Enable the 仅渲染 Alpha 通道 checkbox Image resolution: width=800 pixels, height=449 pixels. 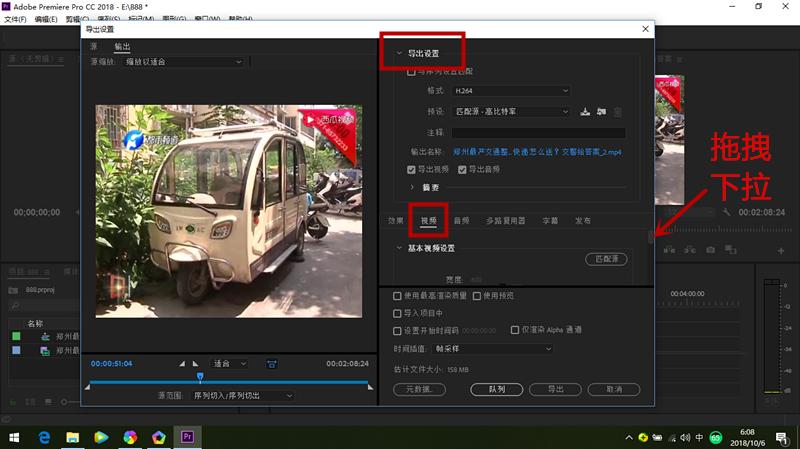(x=515, y=330)
